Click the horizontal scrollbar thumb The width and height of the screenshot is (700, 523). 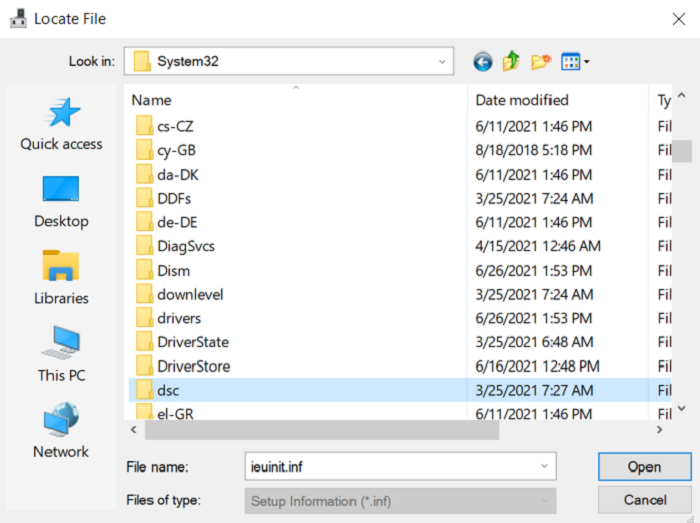(x=322, y=430)
